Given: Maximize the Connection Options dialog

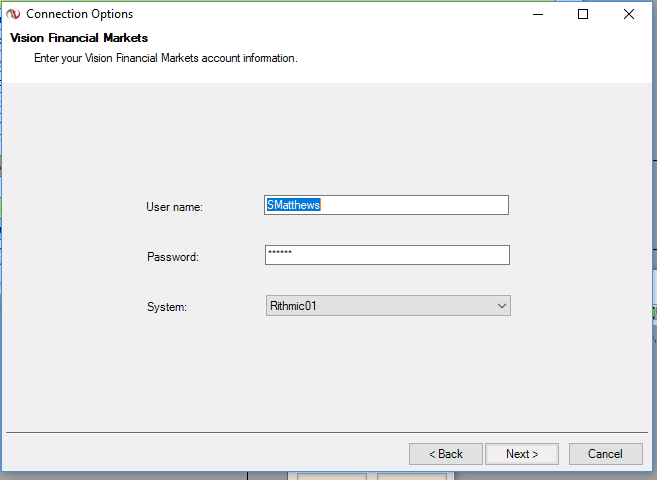Looking at the screenshot, I should coord(583,14).
